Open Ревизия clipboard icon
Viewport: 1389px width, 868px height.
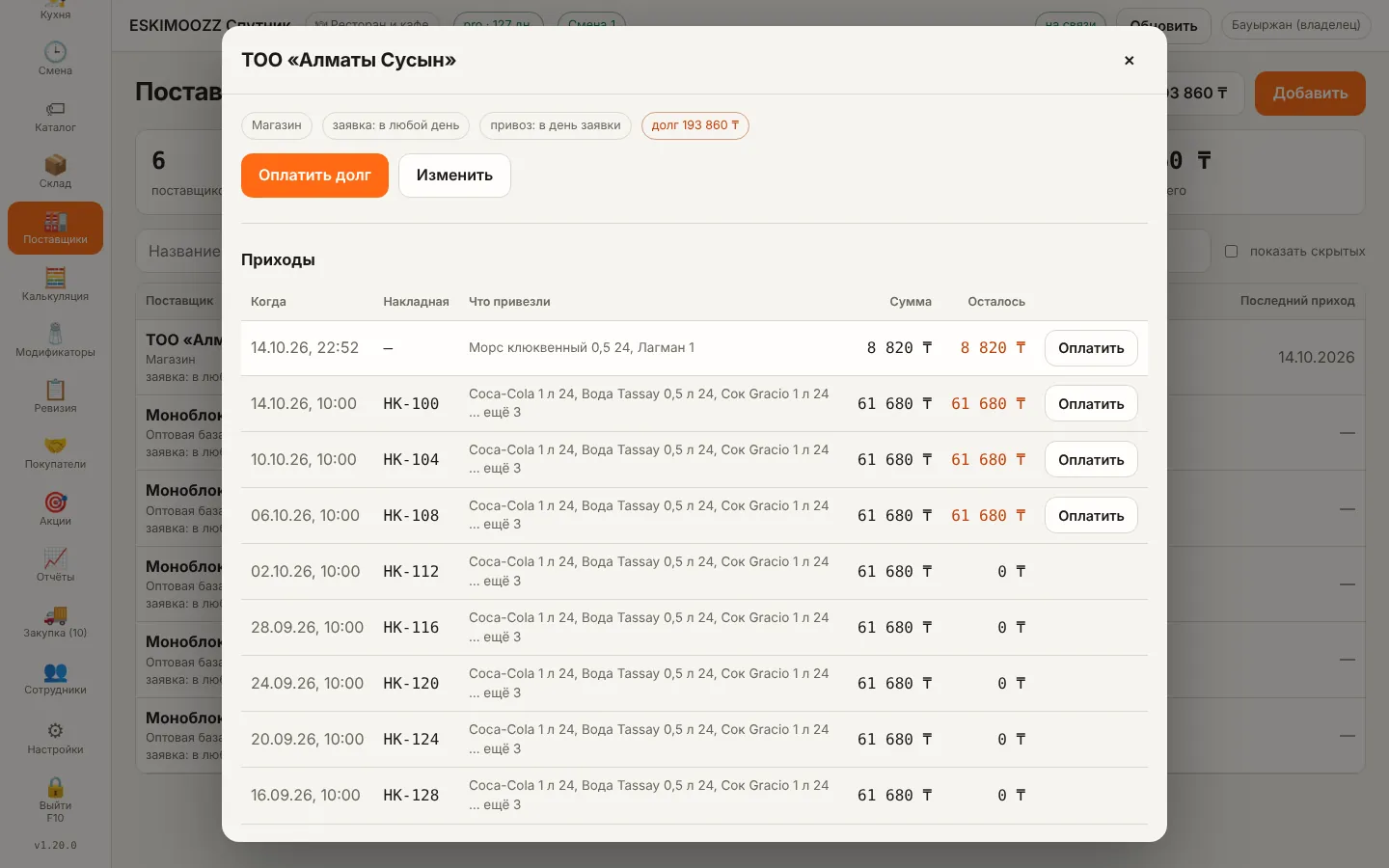pyautogui.click(x=55, y=390)
